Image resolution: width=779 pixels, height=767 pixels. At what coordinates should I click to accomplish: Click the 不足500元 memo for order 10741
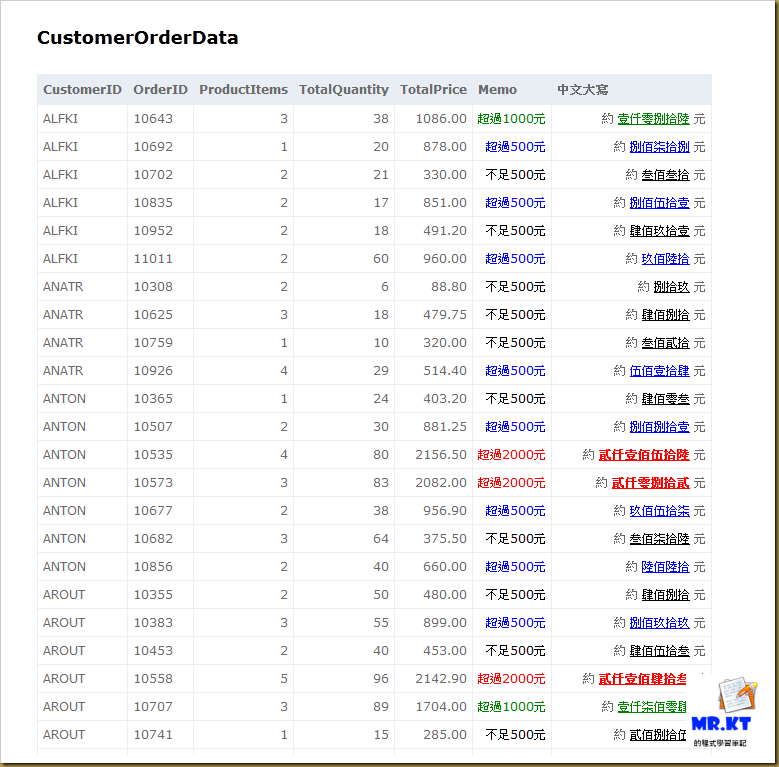515,734
